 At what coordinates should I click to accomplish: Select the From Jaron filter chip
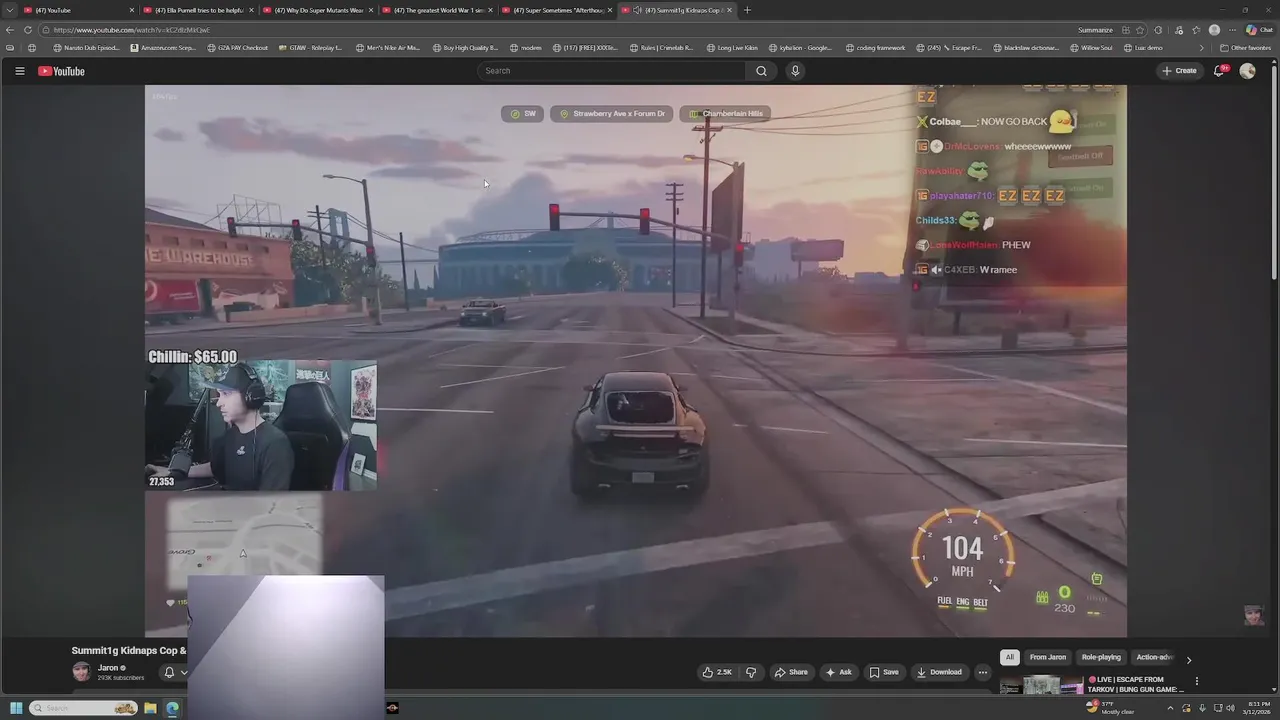click(1047, 657)
